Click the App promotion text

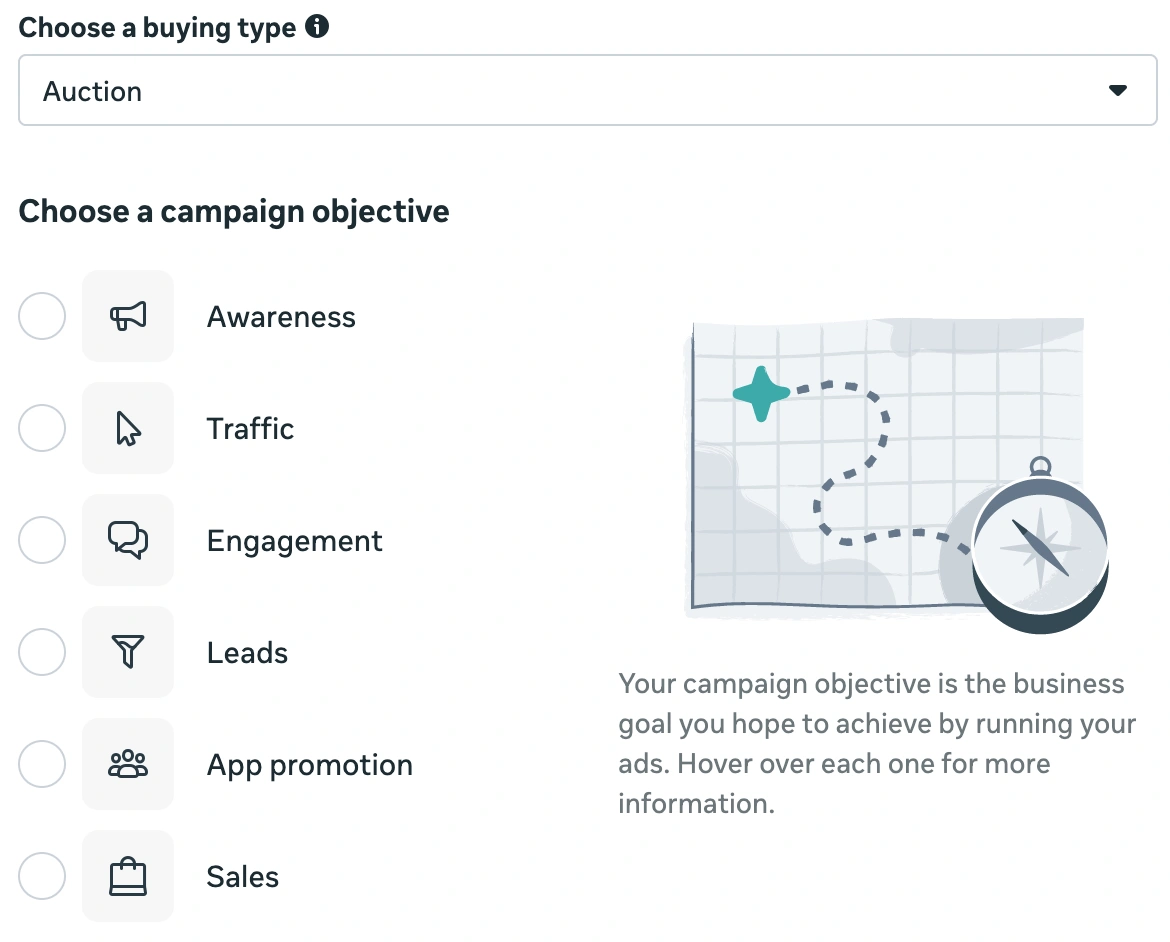[x=309, y=764]
